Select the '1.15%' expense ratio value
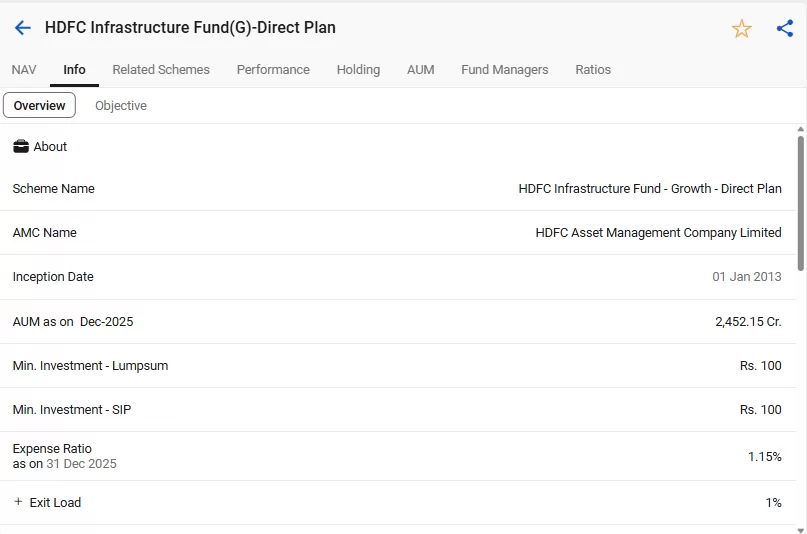 click(x=764, y=456)
